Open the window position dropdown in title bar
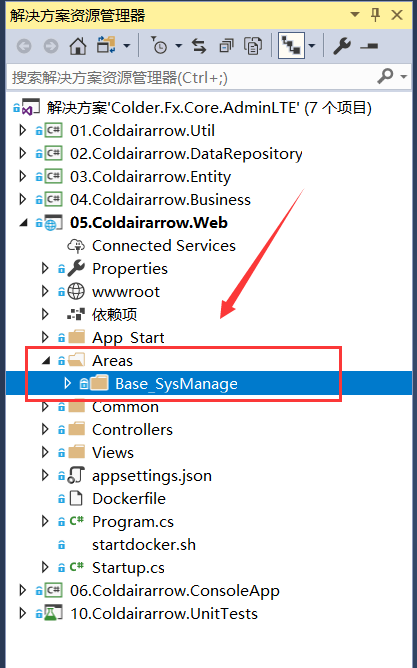 tap(354, 14)
